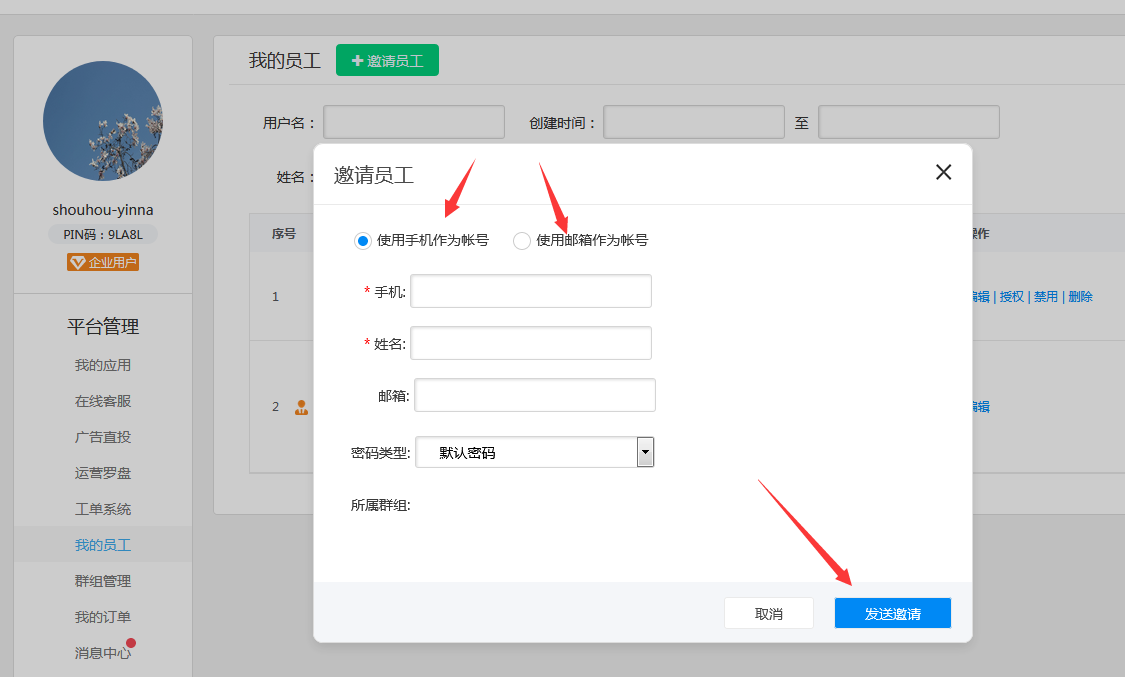Open 群组管理 in sidebar
Image resolution: width=1125 pixels, height=677 pixels.
(103, 581)
